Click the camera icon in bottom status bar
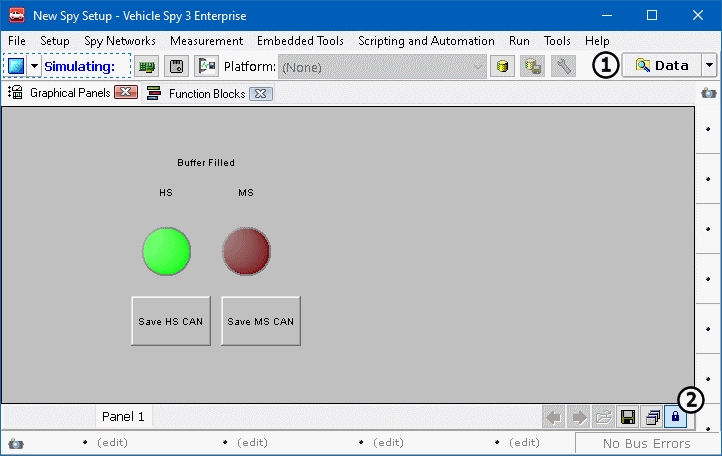The height and width of the screenshot is (456, 722). click(x=15, y=443)
